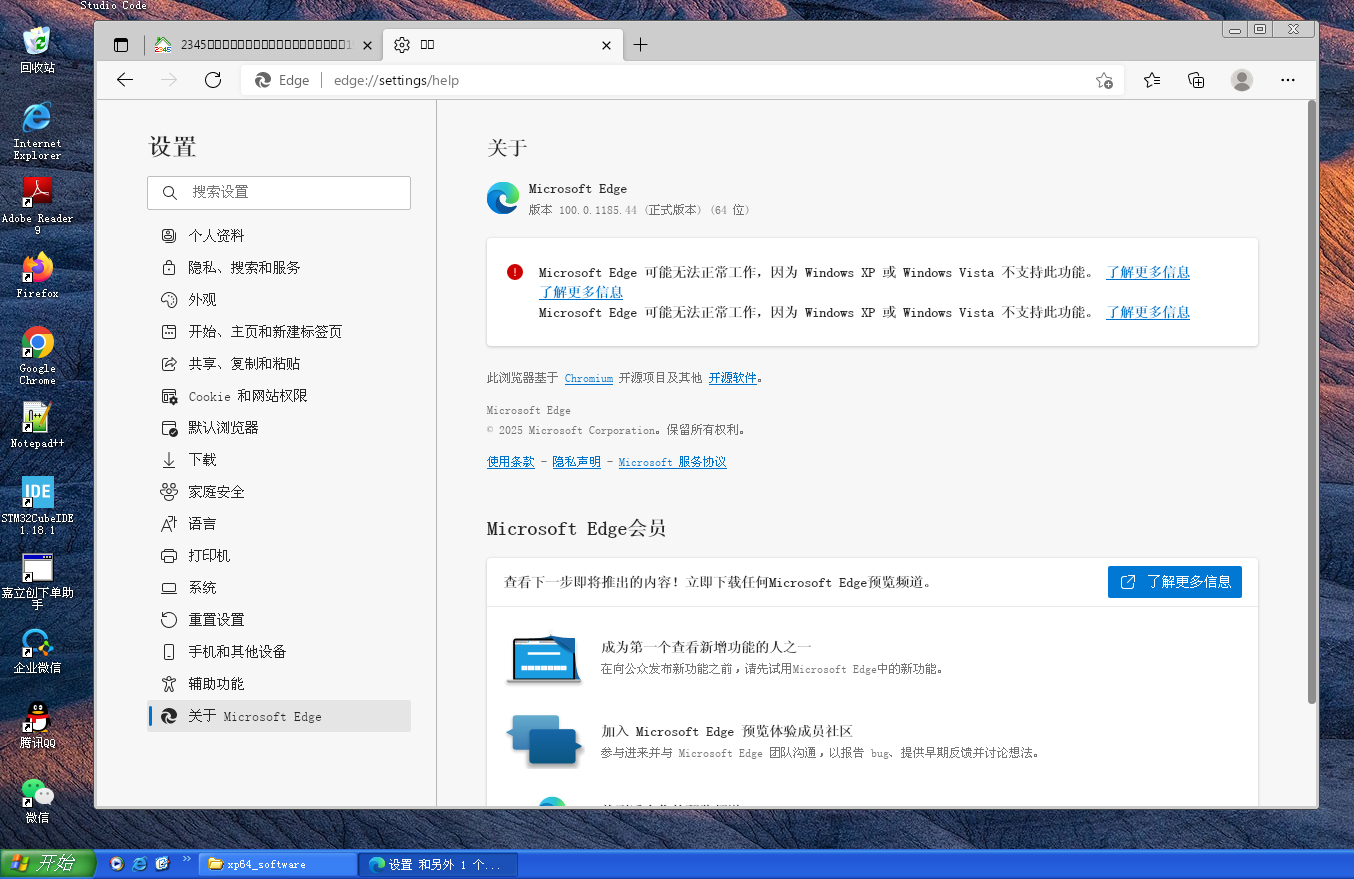This screenshot has height=879, width=1354.
Task: Open 隐私、搜索和服务 settings
Action: [279, 268]
